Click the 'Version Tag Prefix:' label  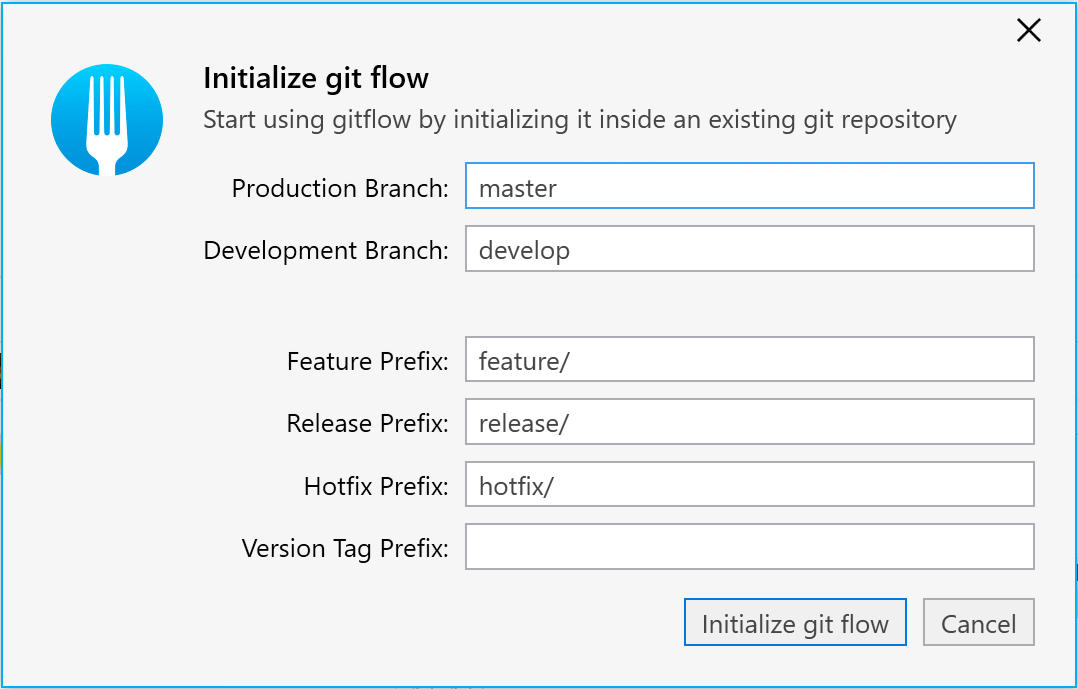pyautogui.click(x=345, y=549)
